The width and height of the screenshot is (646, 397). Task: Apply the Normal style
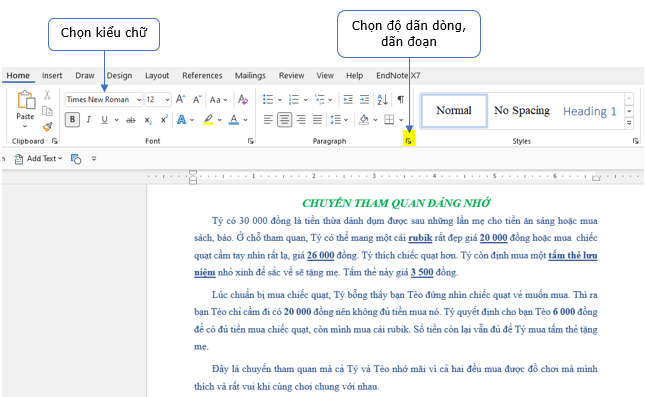pyautogui.click(x=454, y=110)
